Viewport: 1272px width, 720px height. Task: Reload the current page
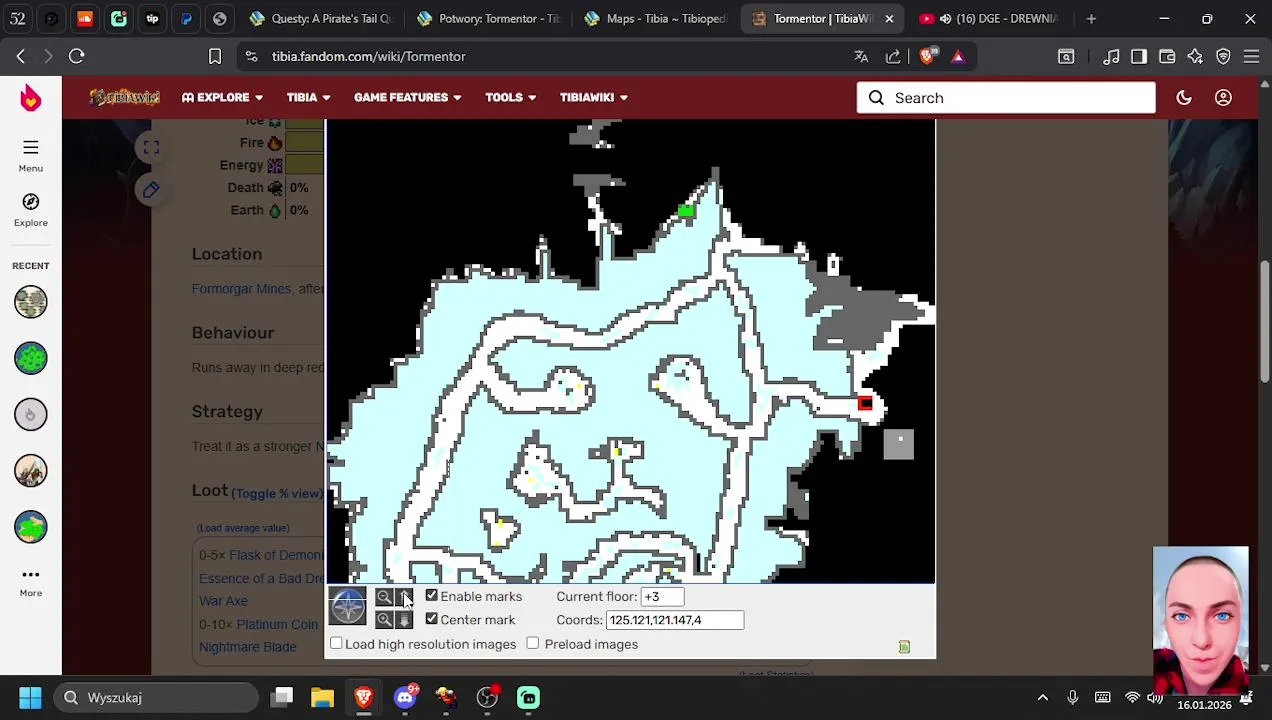pos(77,57)
